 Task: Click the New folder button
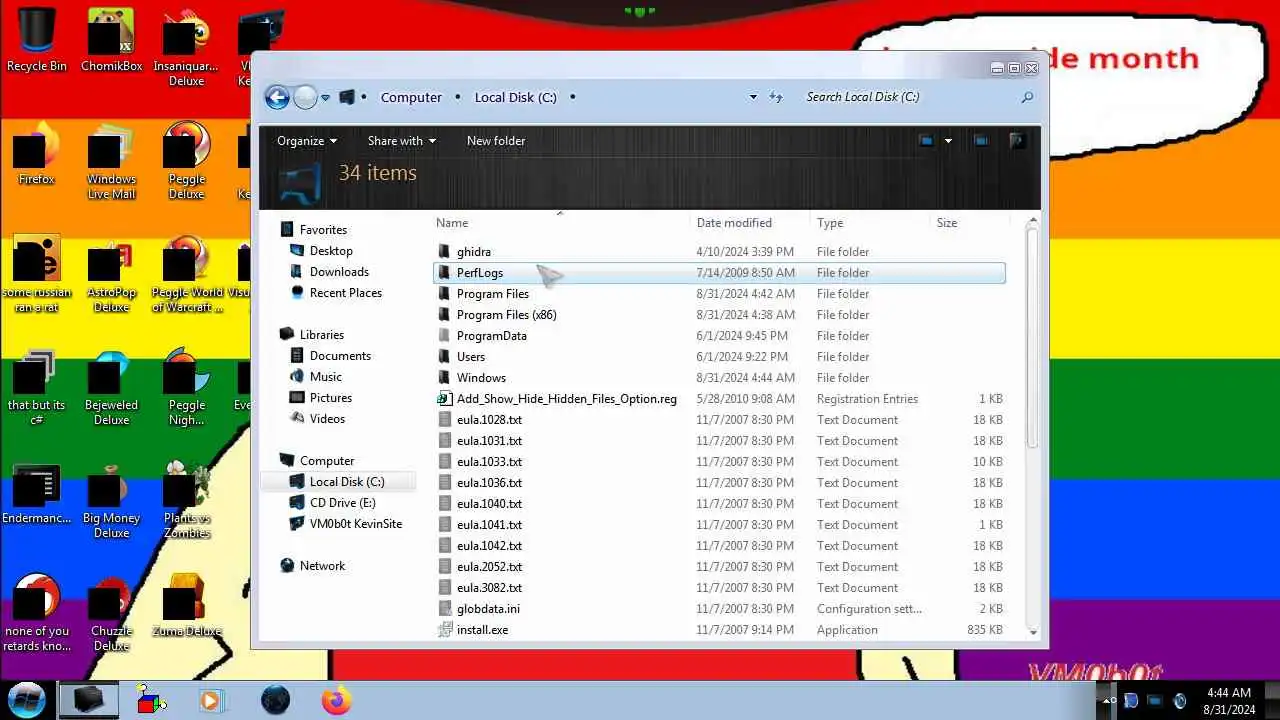point(496,141)
